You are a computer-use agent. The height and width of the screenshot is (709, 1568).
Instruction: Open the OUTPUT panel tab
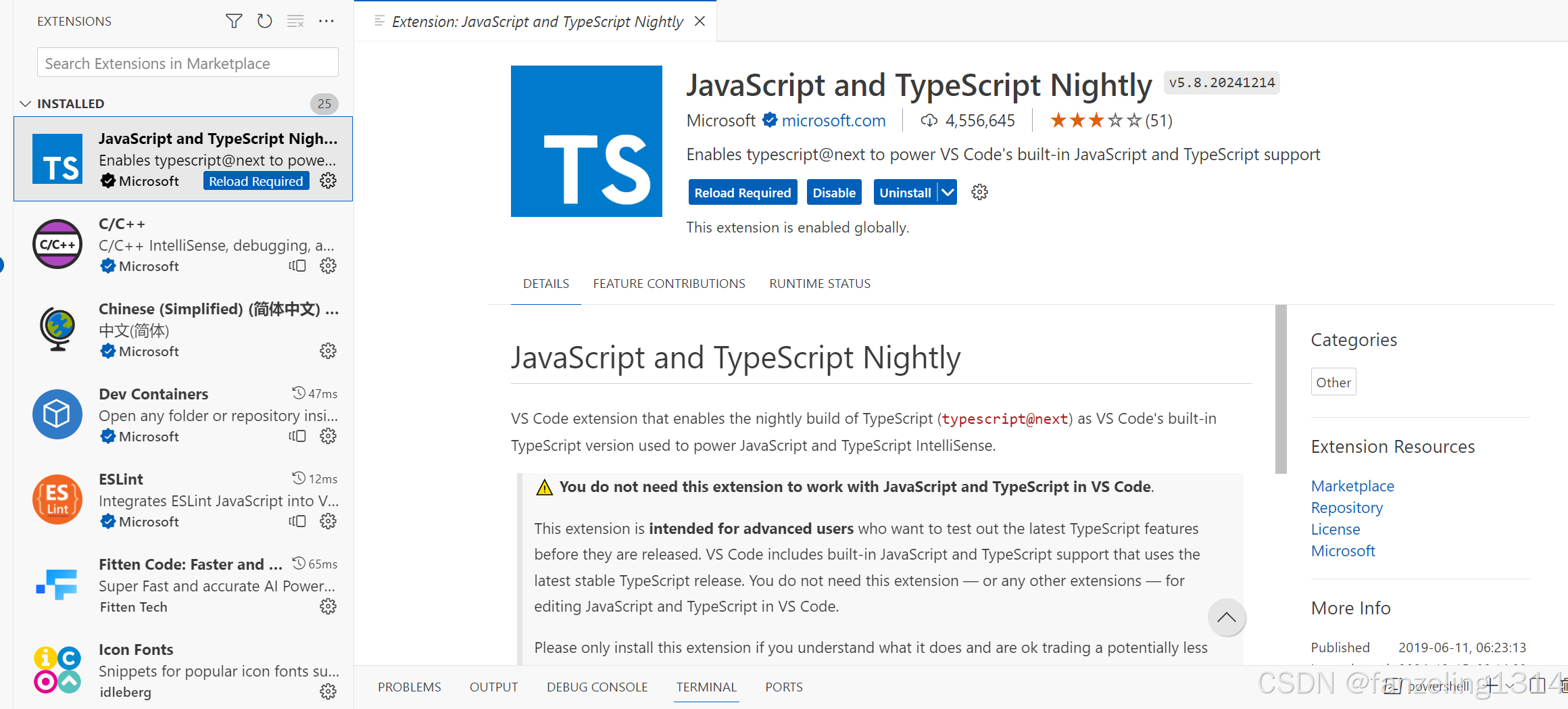pos(494,687)
